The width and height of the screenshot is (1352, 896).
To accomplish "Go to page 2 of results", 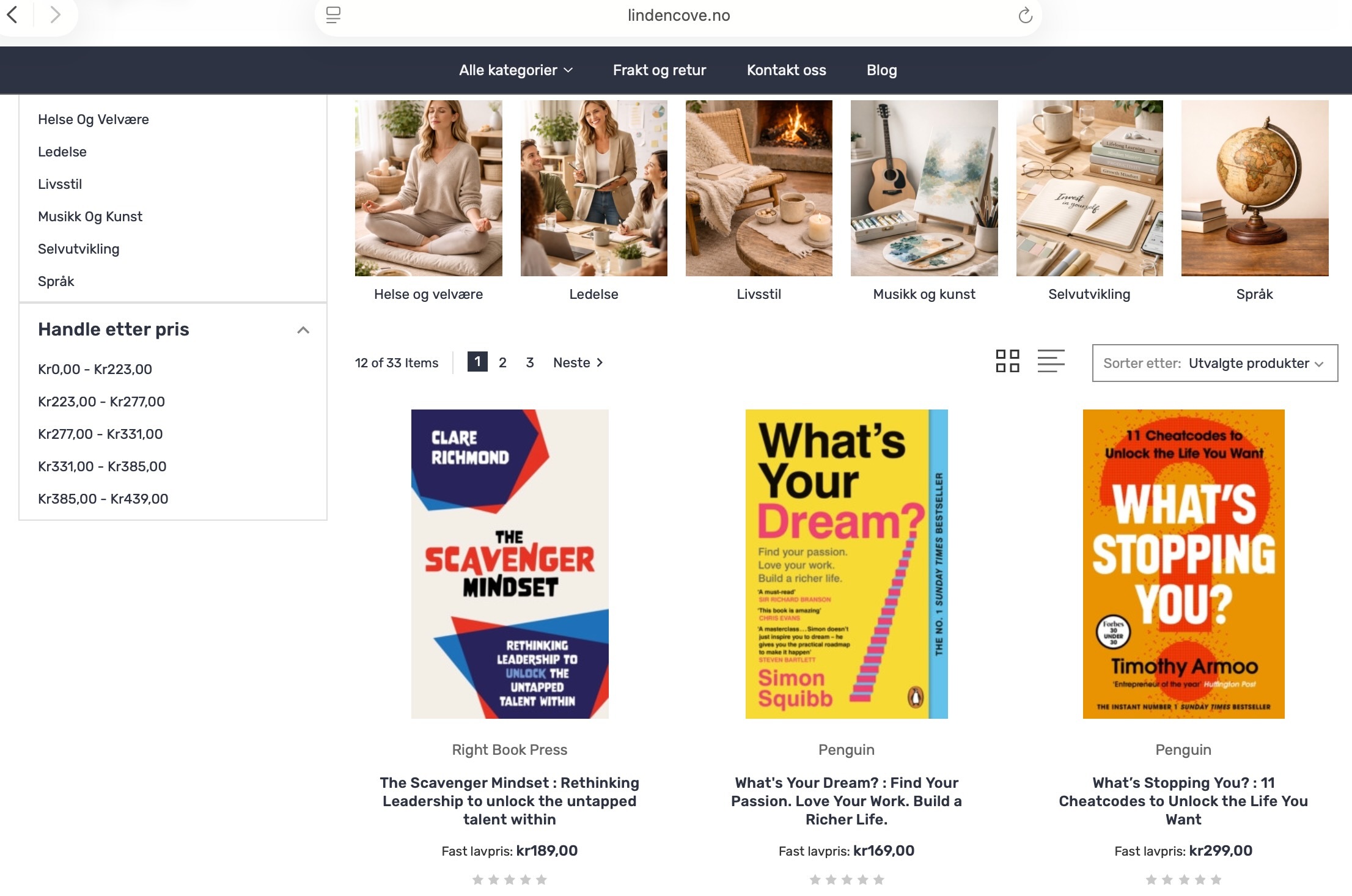I will [502, 362].
